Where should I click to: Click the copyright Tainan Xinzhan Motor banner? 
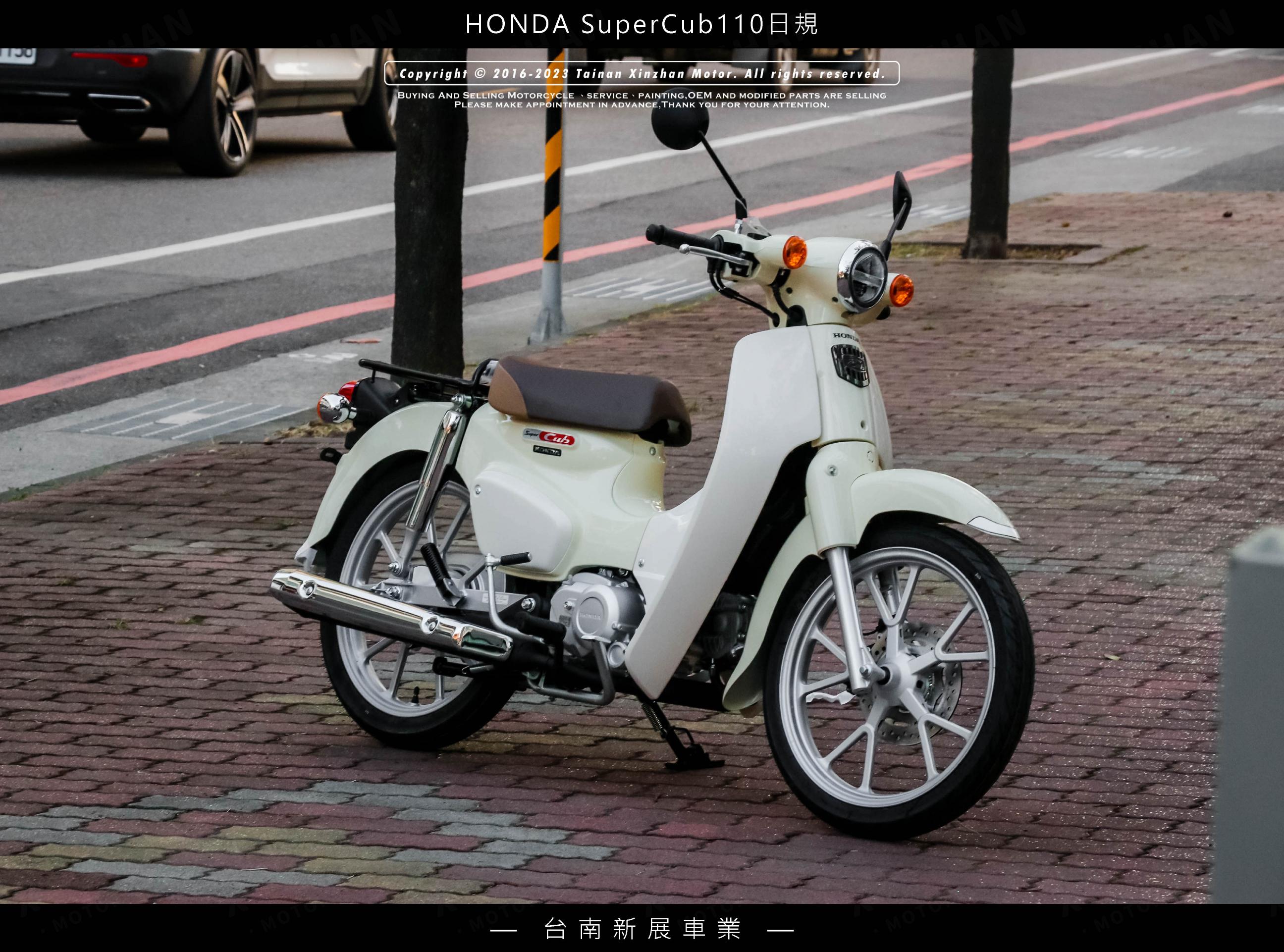pos(642,74)
